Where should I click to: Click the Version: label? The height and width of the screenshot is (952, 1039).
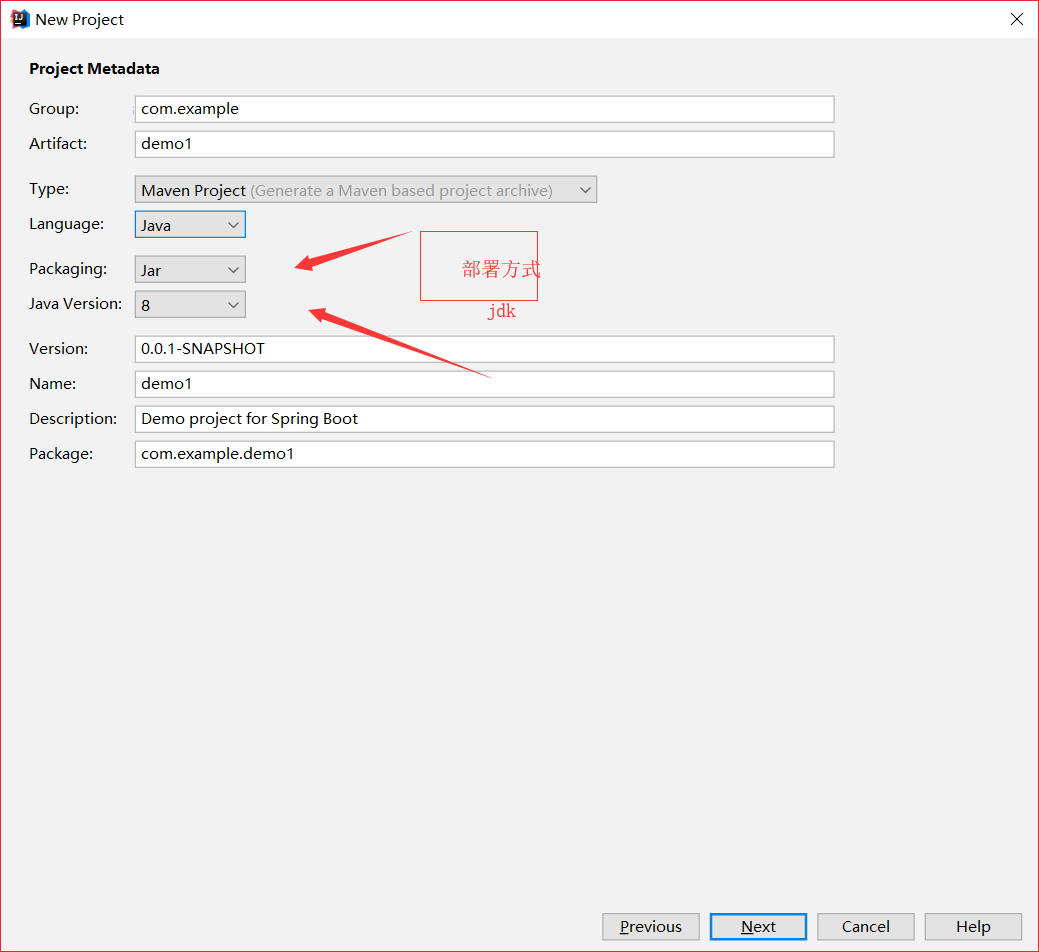click(x=58, y=348)
